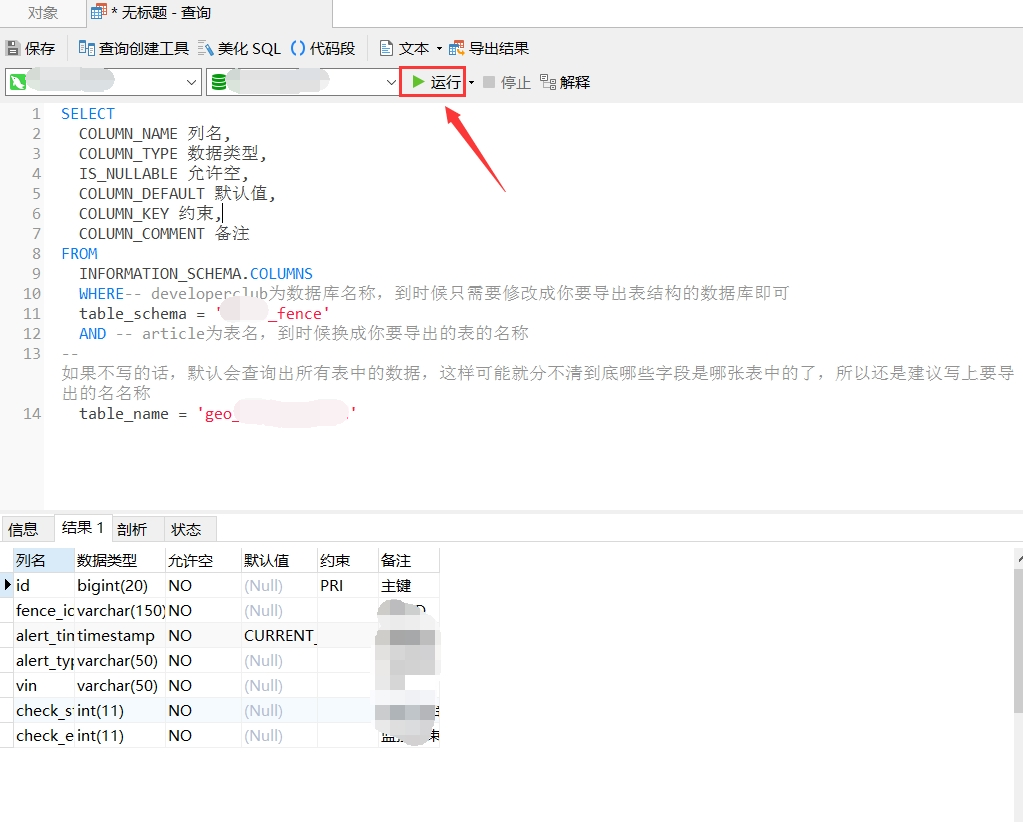The height and width of the screenshot is (822, 1023).
Task: Select the alert_typ row name cell
Action: click(43, 660)
